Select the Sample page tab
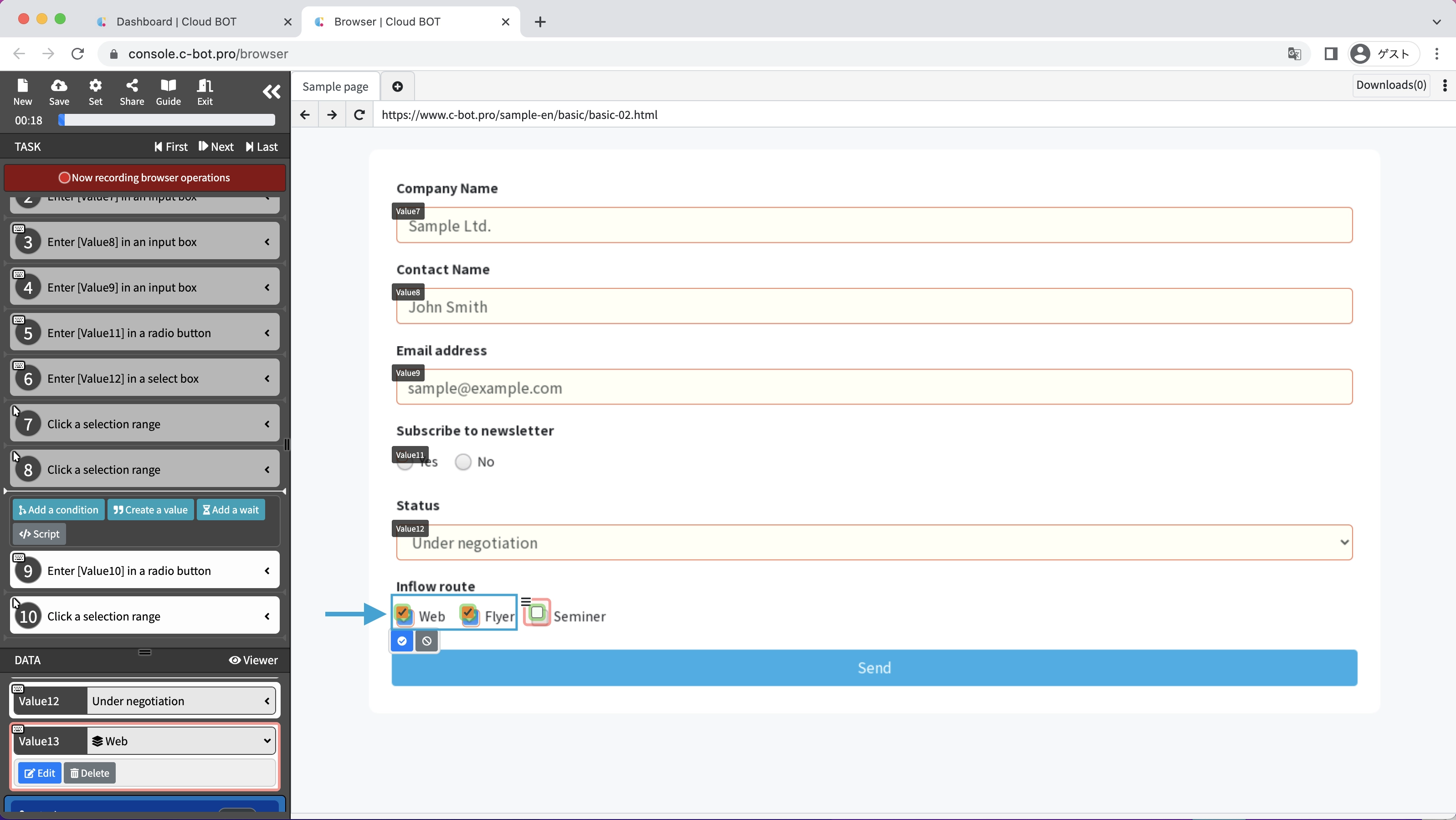Viewport: 1456px width, 820px height. 335,87
